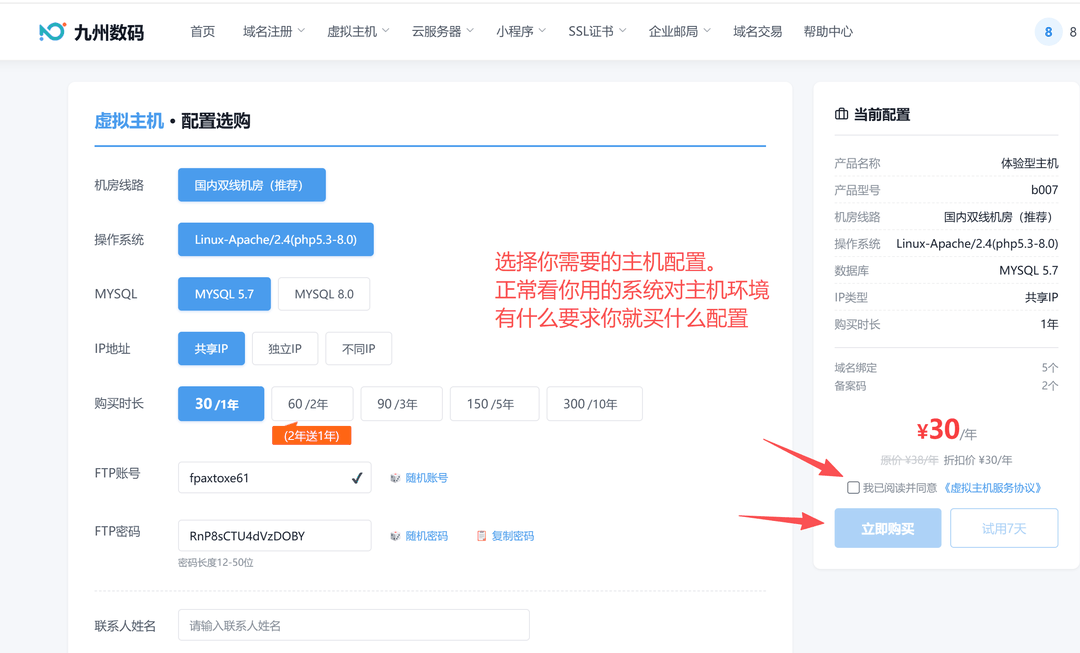Select the 150/5年 purchase duration
Image resolution: width=1080 pixels, height=653 pixels.
(495, 404)
